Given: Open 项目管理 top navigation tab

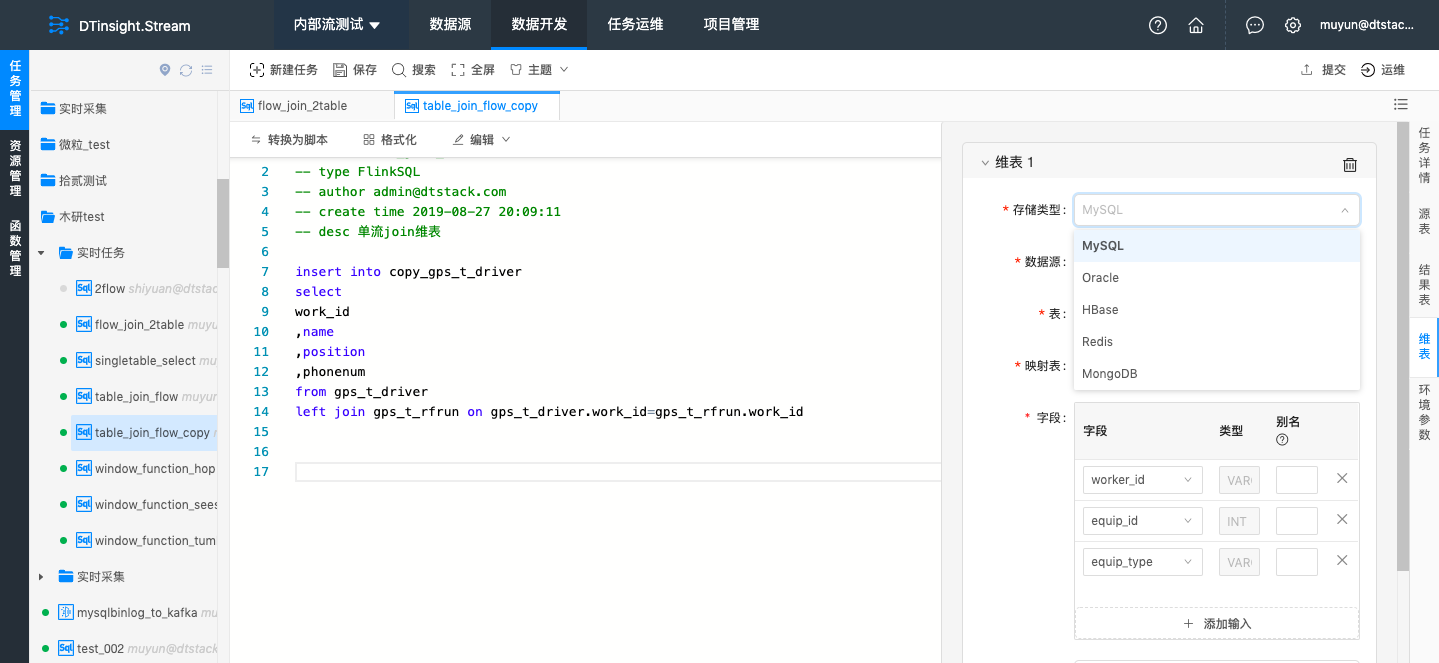Looking at the screenshot, I should [x=731, y=25].
